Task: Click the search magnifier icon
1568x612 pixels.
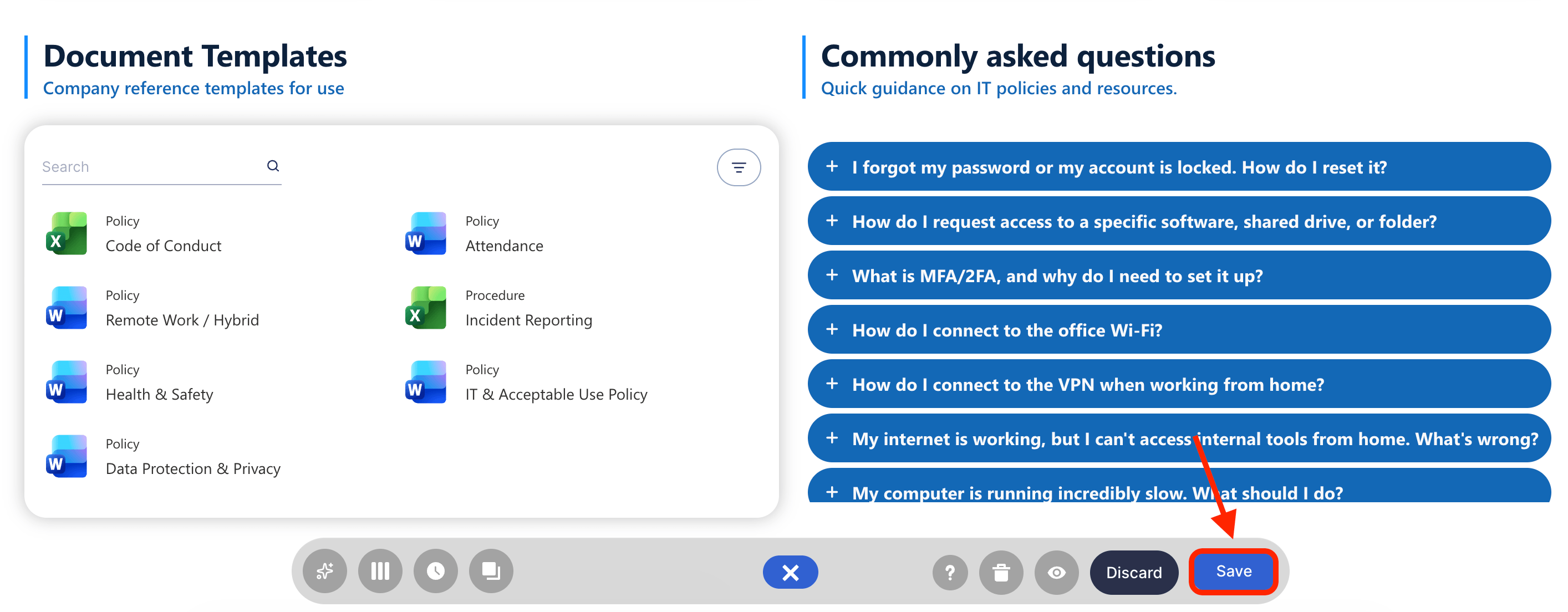Action: [x=273, y=165]
